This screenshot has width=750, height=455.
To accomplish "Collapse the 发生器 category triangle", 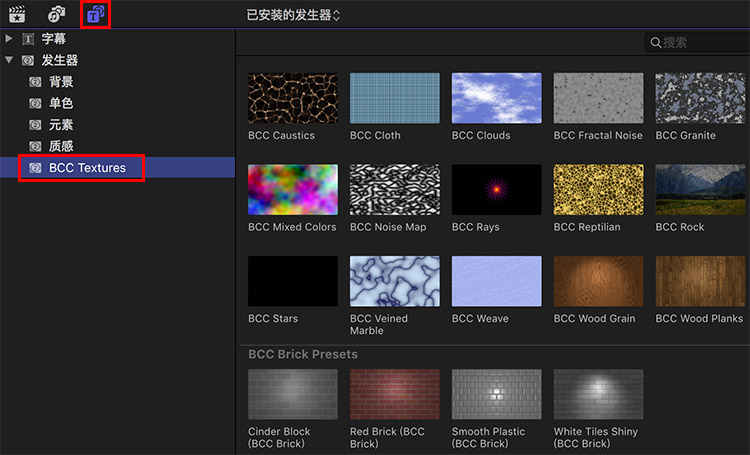I will 9,60.
